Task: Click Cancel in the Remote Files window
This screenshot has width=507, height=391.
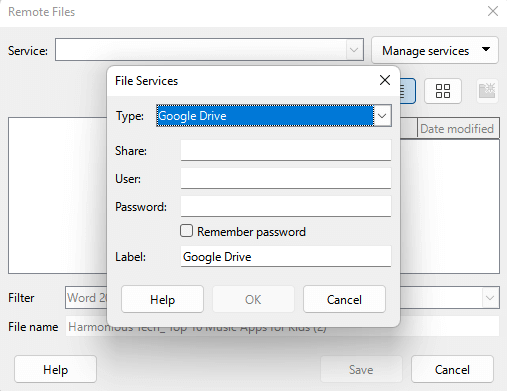Action: pyautogui.click(x=452, y=369)
